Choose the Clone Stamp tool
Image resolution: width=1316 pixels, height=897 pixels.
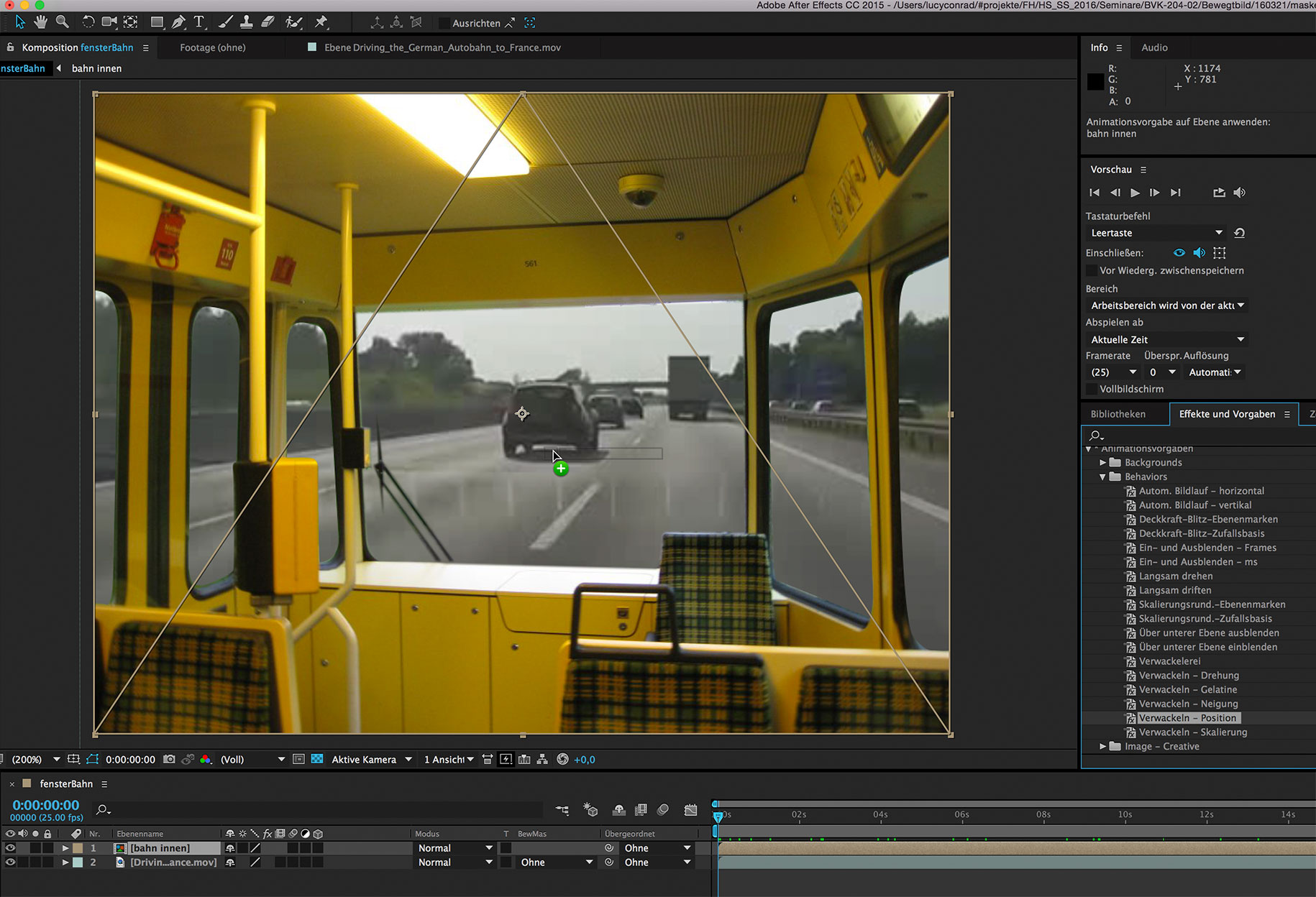246,22
